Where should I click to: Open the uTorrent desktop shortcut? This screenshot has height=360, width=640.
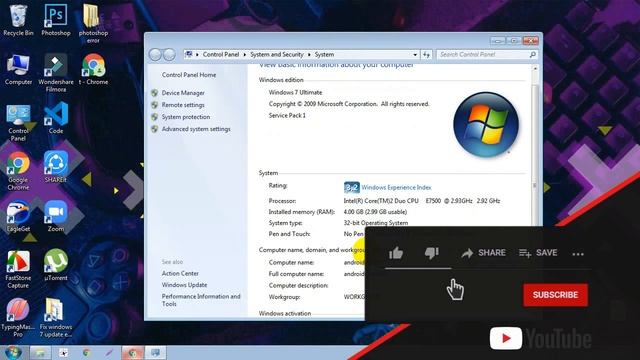click(56, 265)
